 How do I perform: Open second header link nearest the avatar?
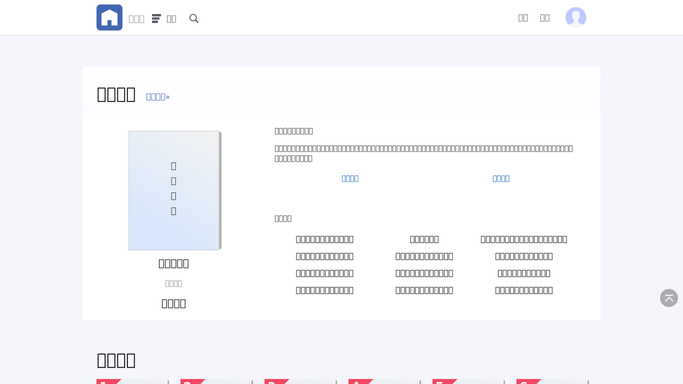pos(544,18)
